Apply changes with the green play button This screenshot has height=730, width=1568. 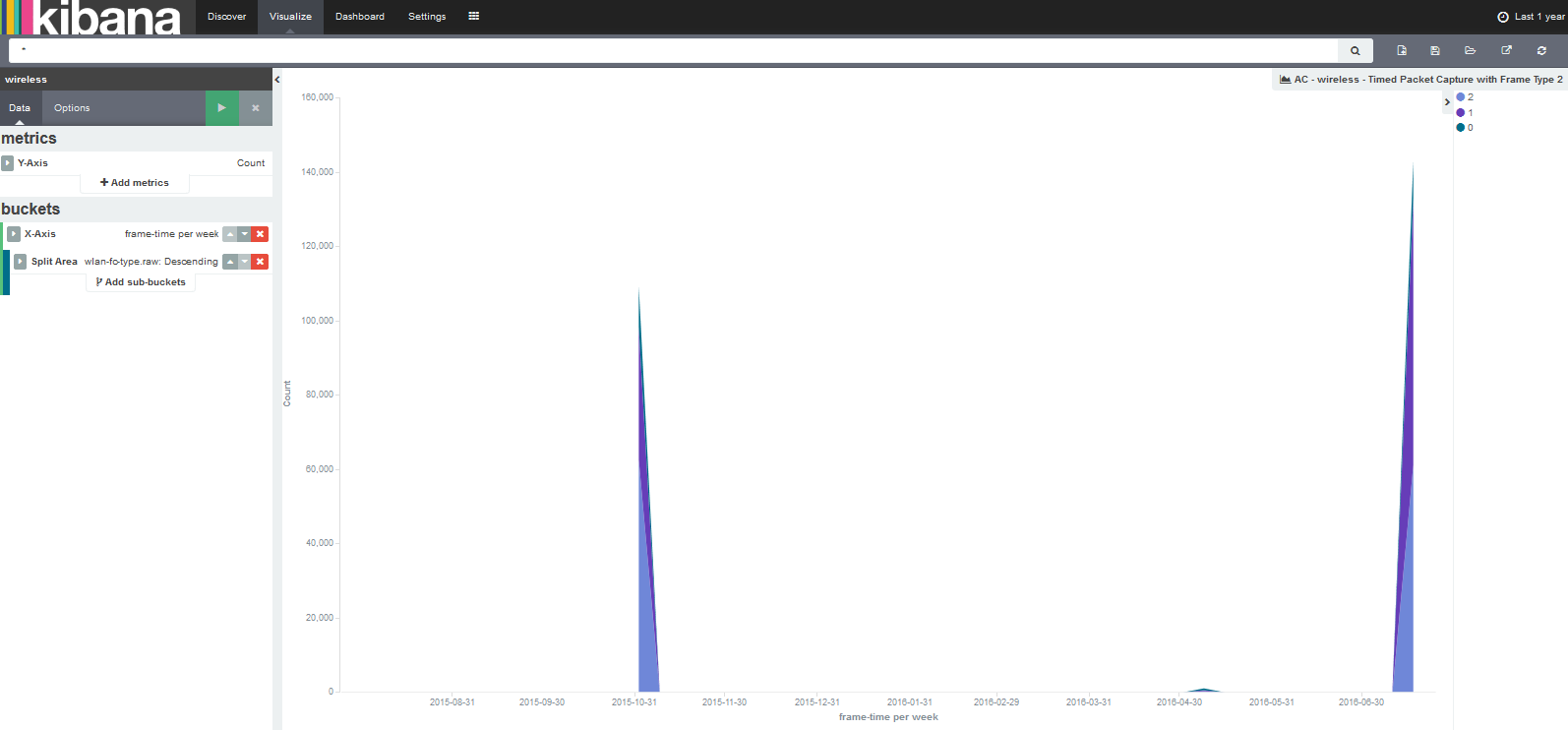[221, 108]
